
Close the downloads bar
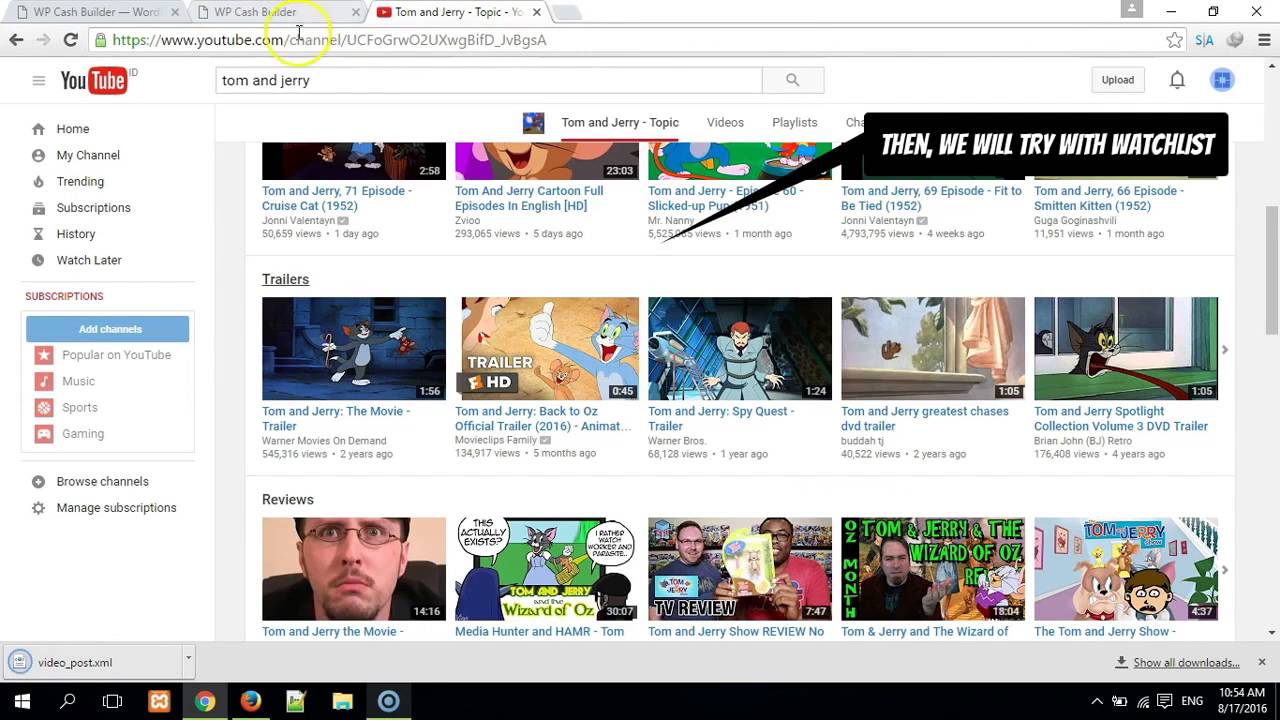pos(1261,662)
